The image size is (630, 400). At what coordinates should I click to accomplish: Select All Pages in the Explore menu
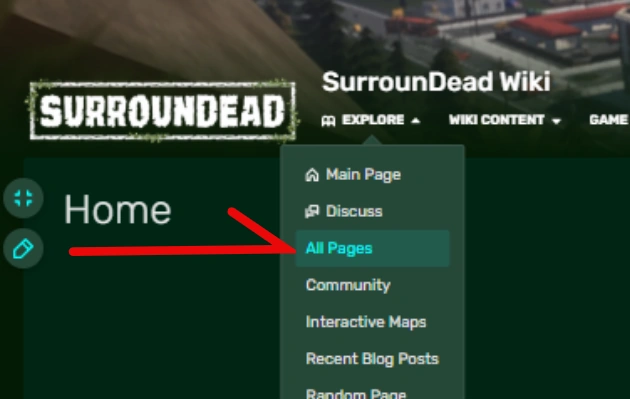point(372,248)
